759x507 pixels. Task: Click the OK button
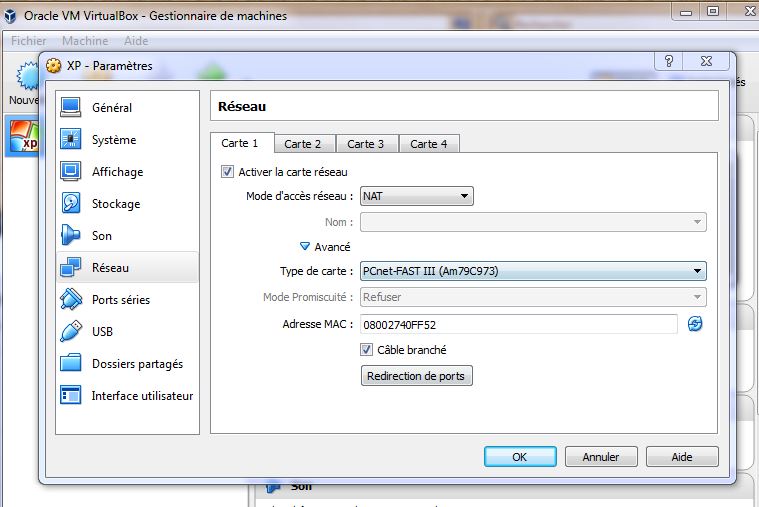(x=520, y=457)
